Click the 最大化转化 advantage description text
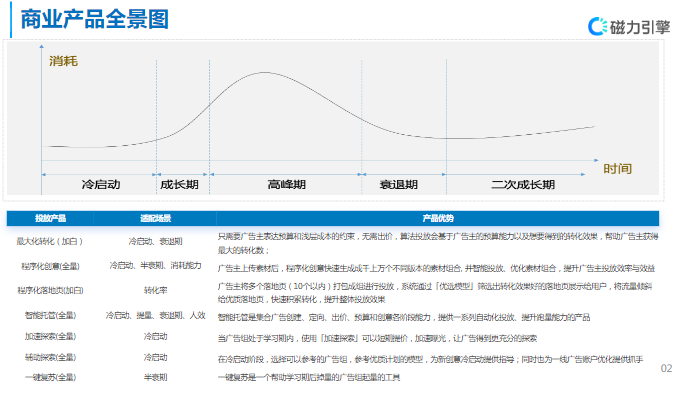 tap(438, 243)
